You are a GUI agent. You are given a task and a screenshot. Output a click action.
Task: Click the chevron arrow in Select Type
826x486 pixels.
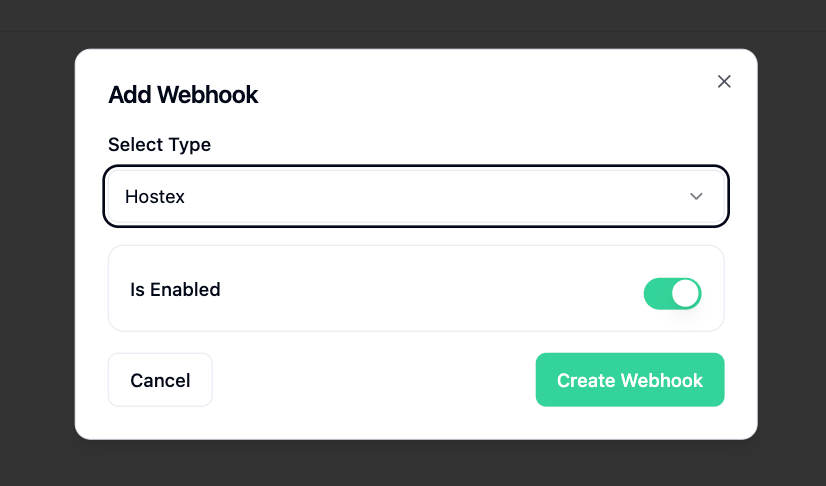(696, 196)
